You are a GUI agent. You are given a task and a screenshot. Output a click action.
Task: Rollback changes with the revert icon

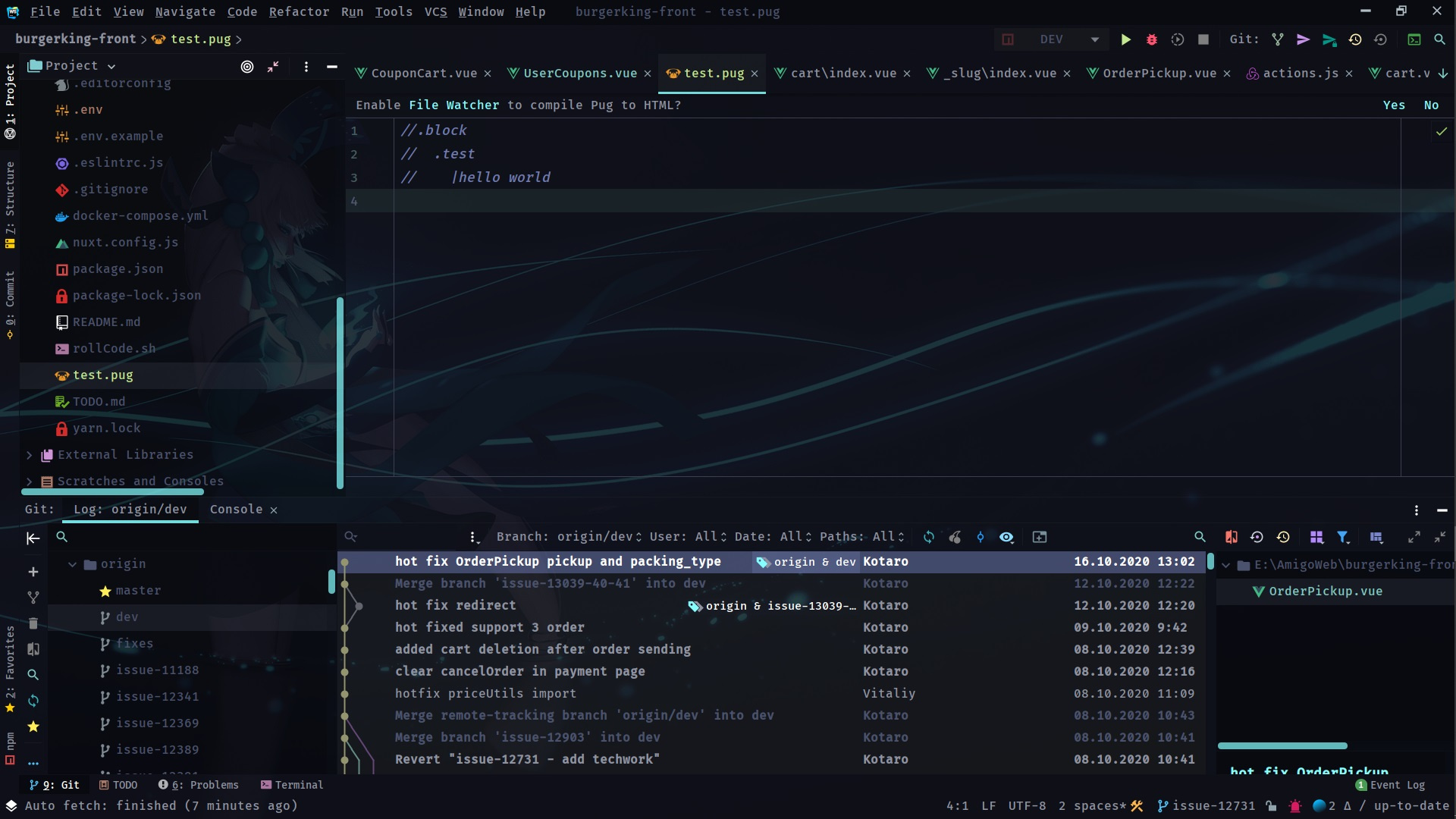(1380, 39)
